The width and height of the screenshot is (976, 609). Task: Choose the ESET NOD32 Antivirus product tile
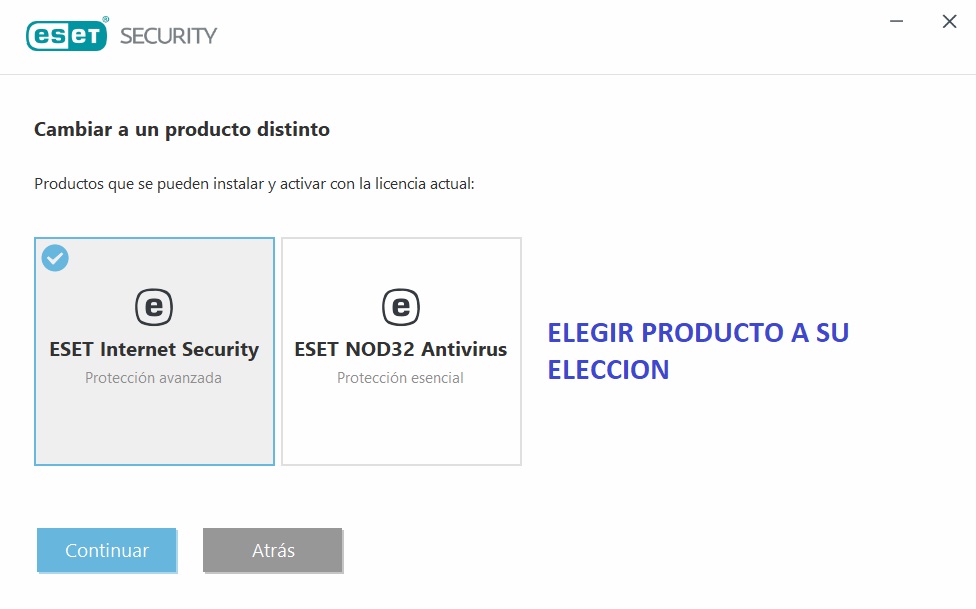[x=401, y=420]
